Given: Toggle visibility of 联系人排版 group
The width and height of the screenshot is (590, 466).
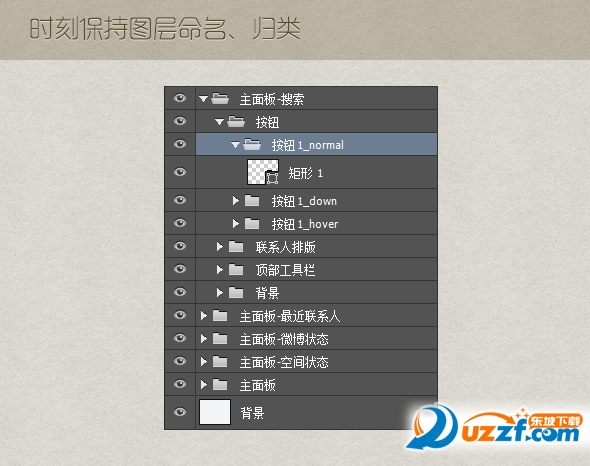Looking at the screenshot, I should coord(180,246).
